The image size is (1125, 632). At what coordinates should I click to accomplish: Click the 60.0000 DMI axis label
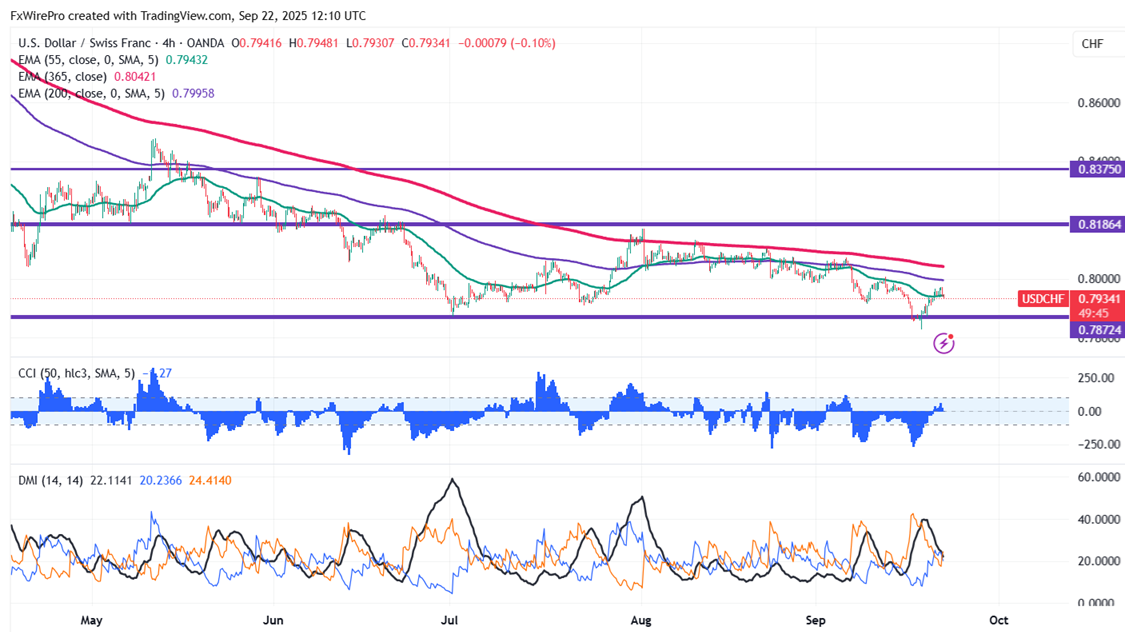(x=1098, y=477)
